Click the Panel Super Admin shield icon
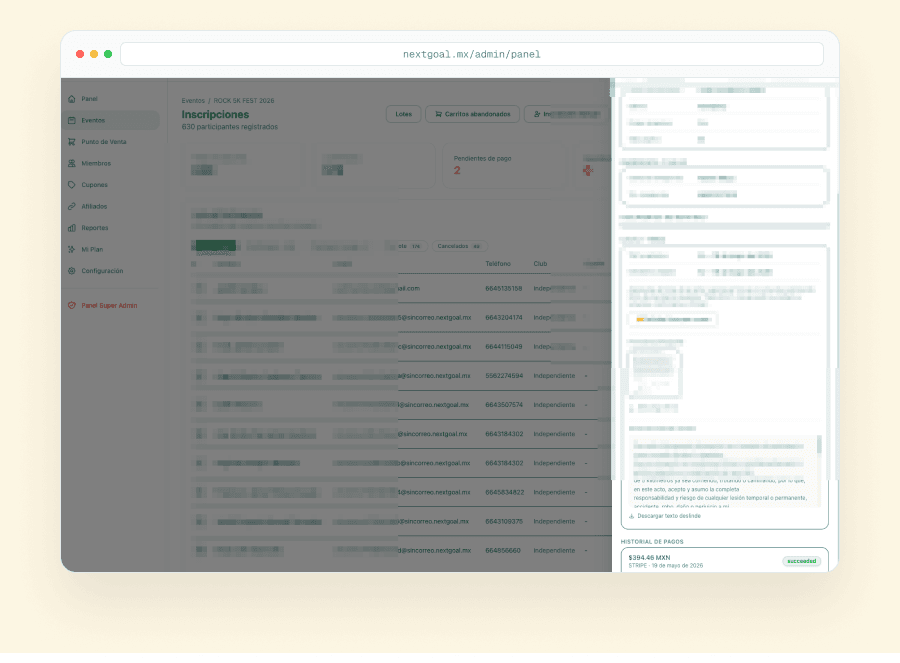Image resolution: width=900 pixels, height=663 pixels. click(72, 305)
